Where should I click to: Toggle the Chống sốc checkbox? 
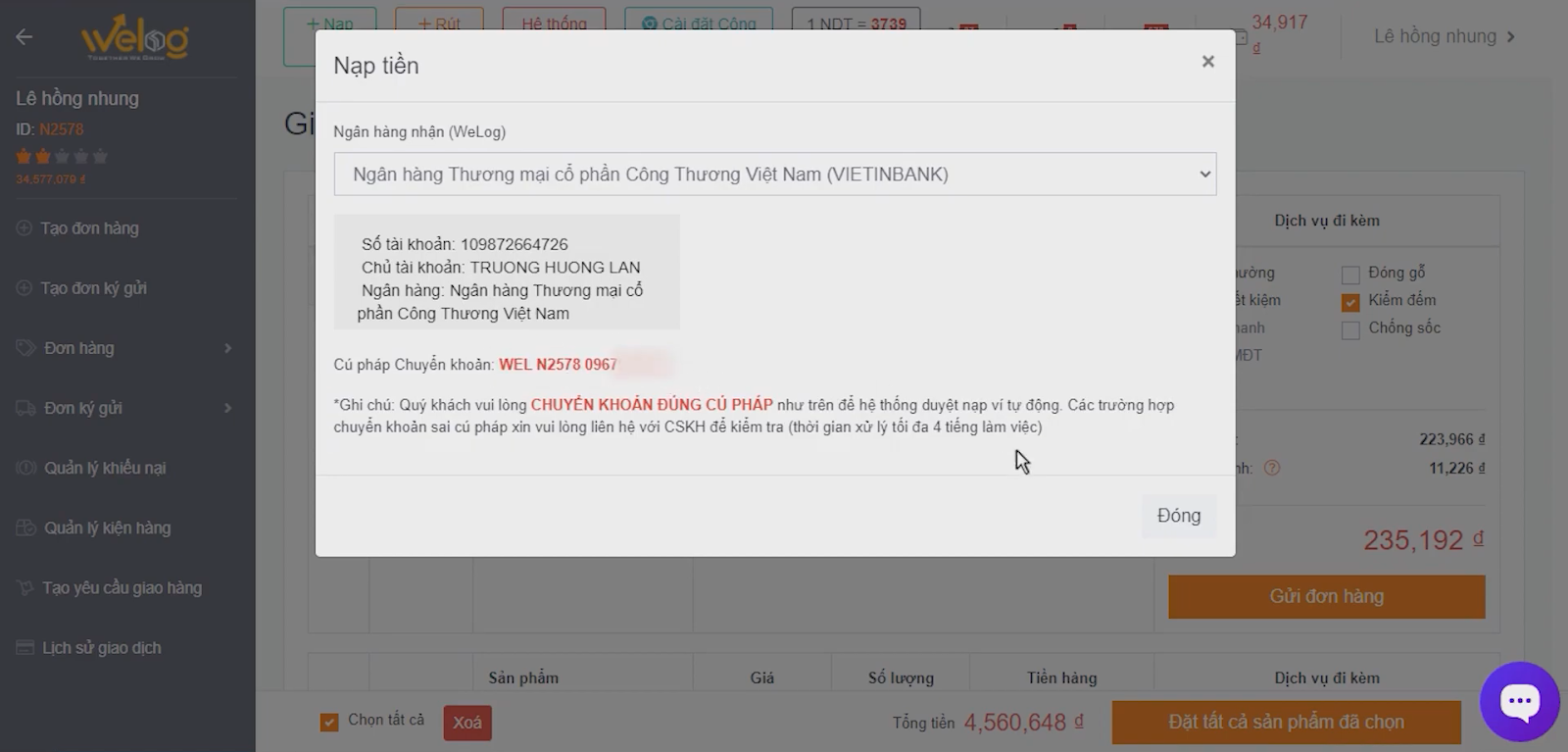1350,330
